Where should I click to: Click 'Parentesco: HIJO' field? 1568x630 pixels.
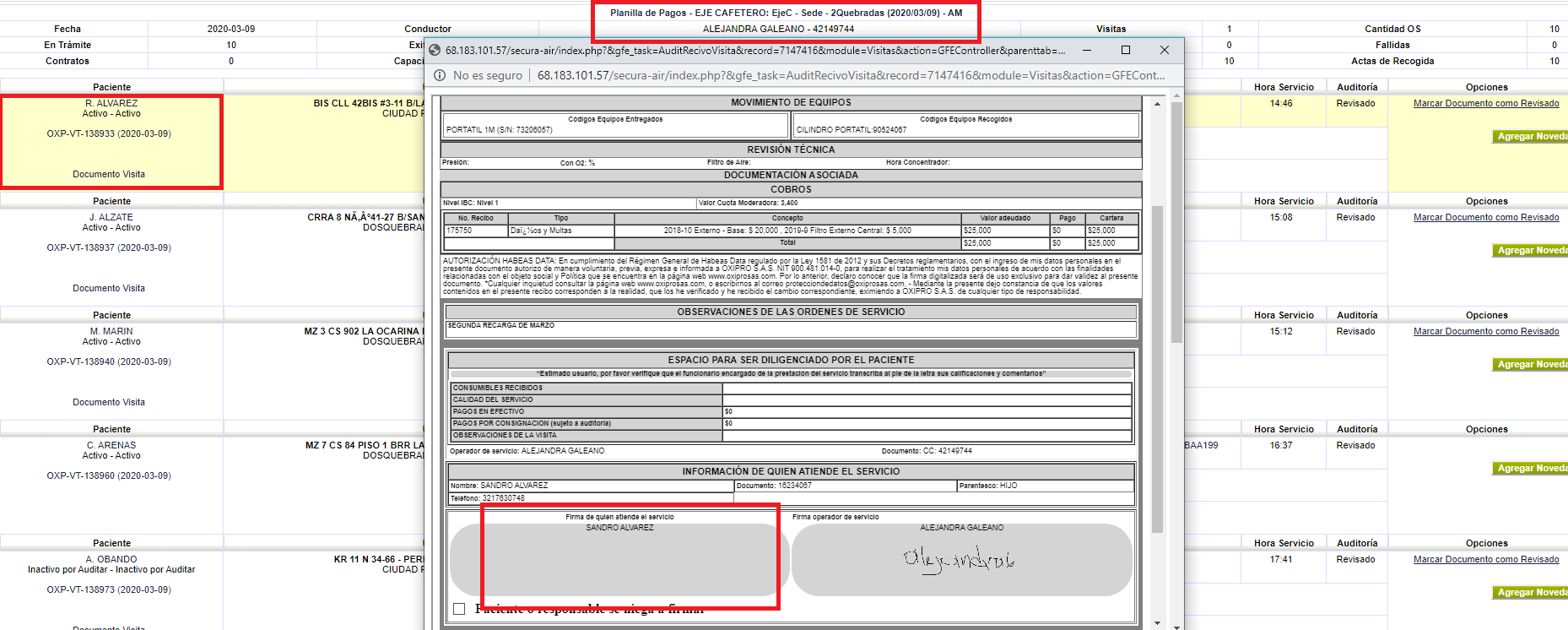1045,486
